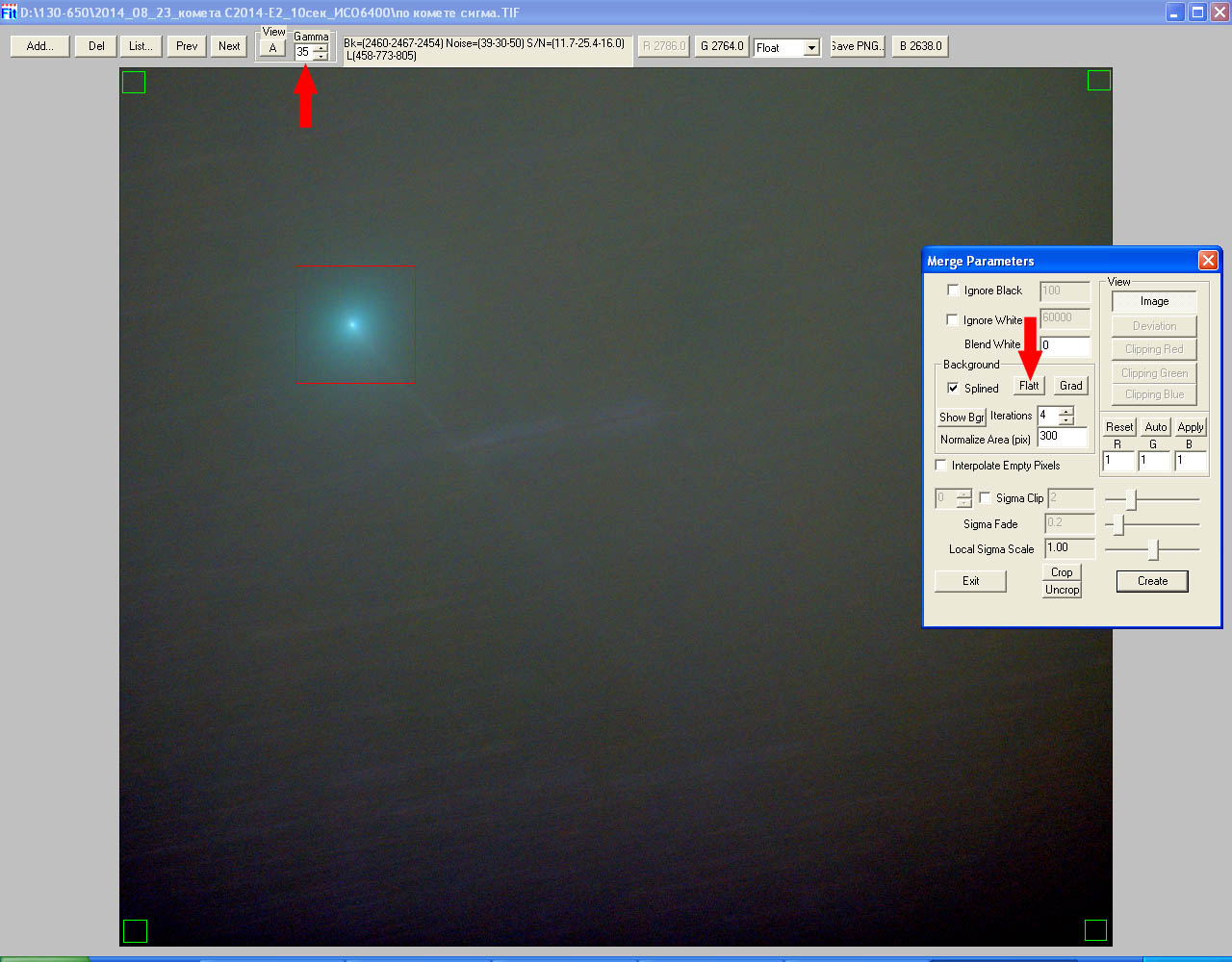Click the Flatt background button
This screenshot has height=962, width=1232.
[1029, 386]
